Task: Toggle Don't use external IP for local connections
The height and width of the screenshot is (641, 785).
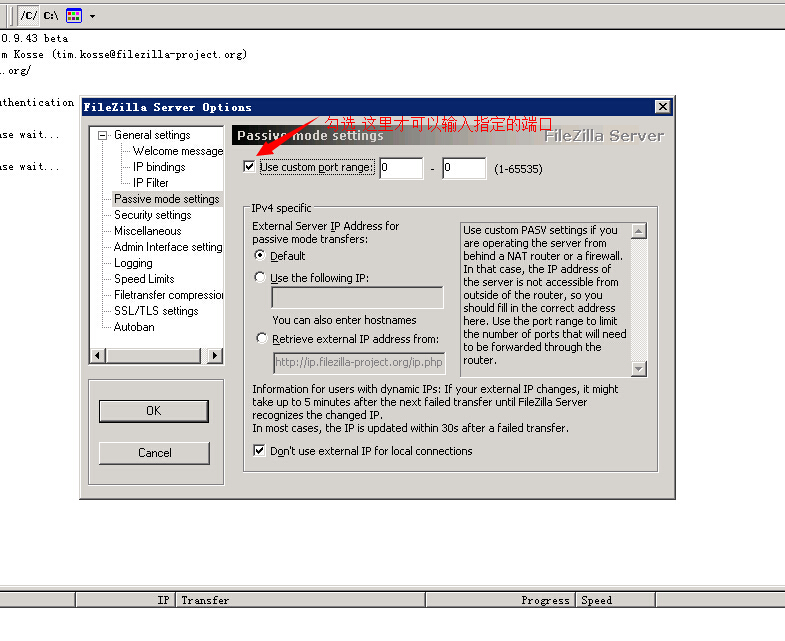Action: coord(259,450)
